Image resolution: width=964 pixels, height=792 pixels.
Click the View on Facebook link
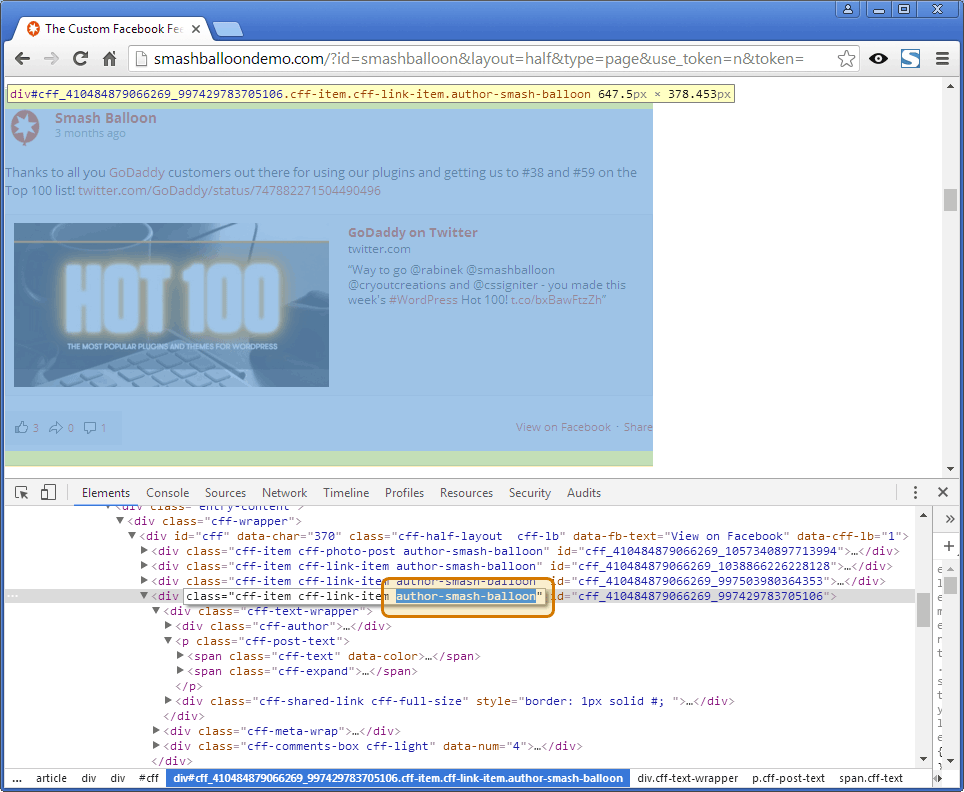pyautogui.click(x=563, y=427)
